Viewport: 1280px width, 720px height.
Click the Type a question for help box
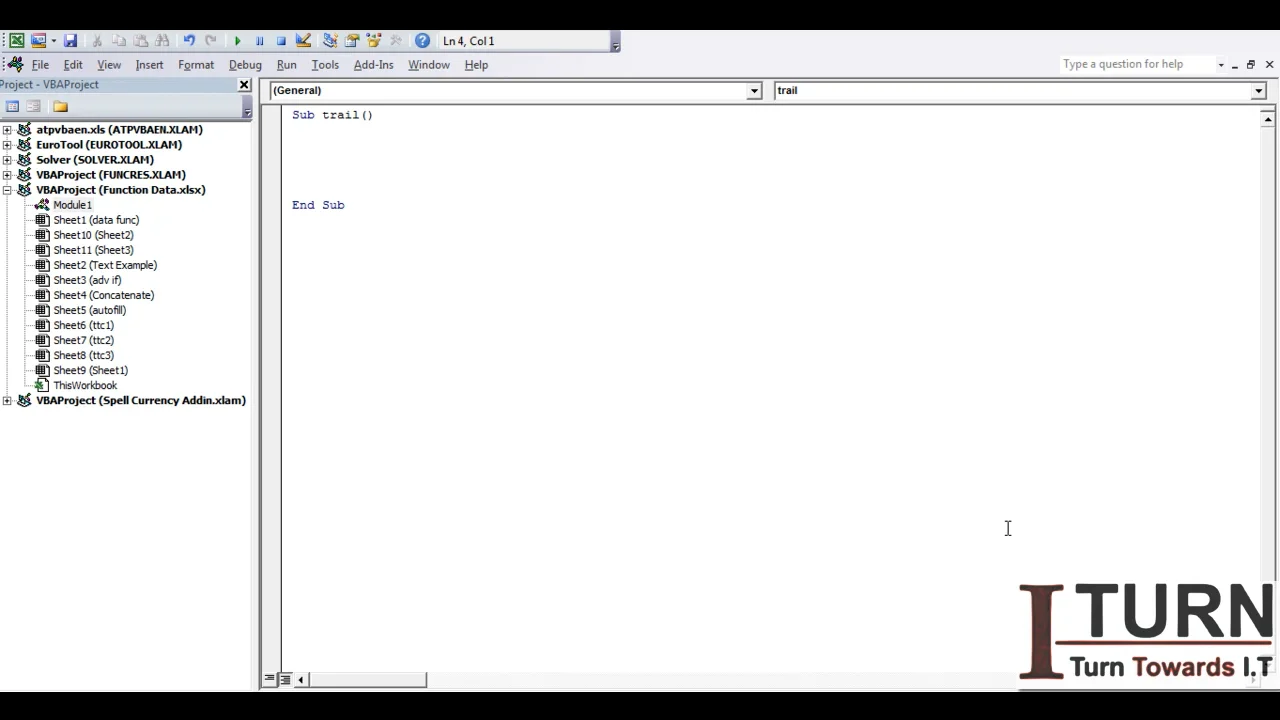[x=1136, y=64]
